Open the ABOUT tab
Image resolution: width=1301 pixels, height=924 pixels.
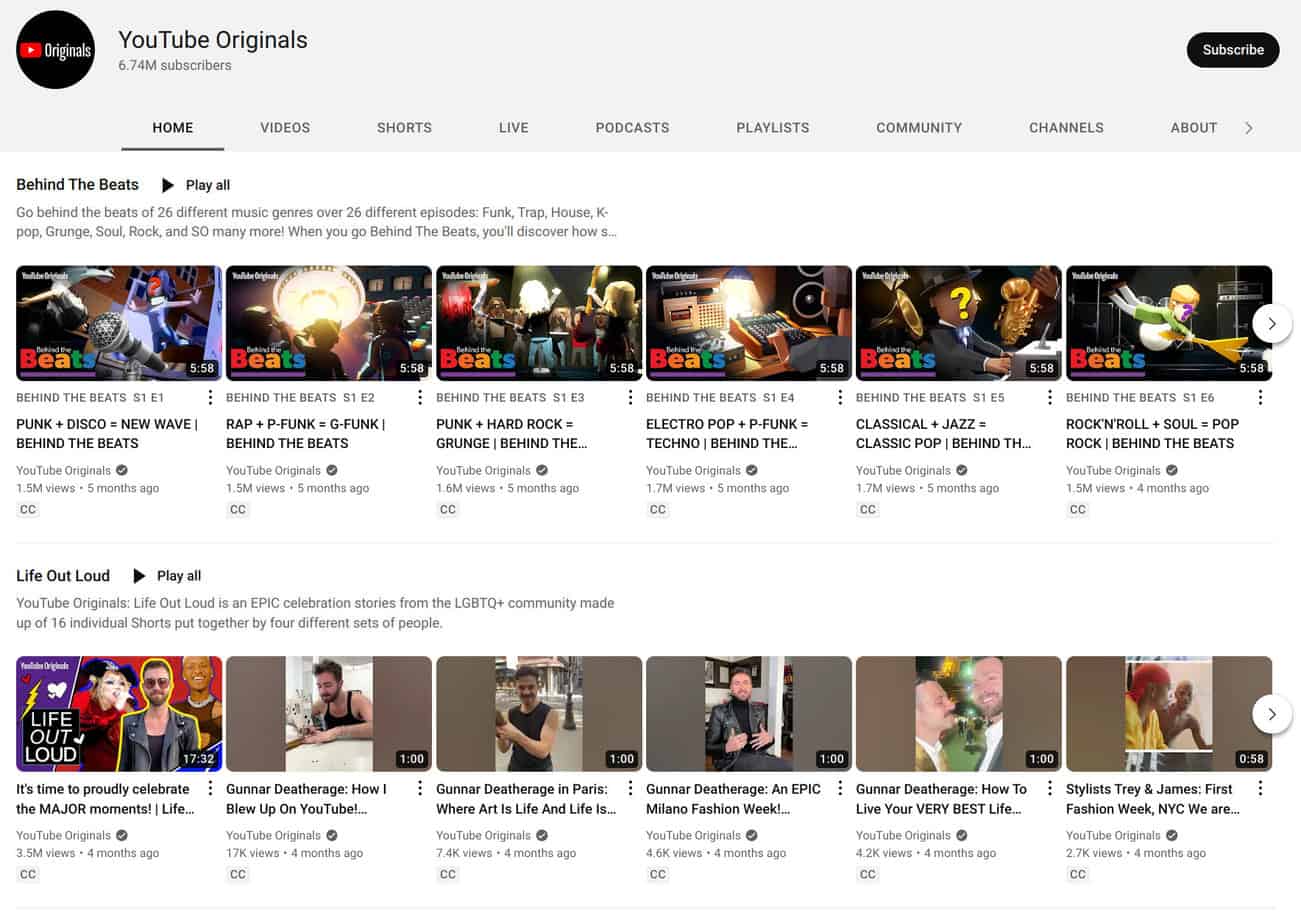click(x=1194, y=128)
